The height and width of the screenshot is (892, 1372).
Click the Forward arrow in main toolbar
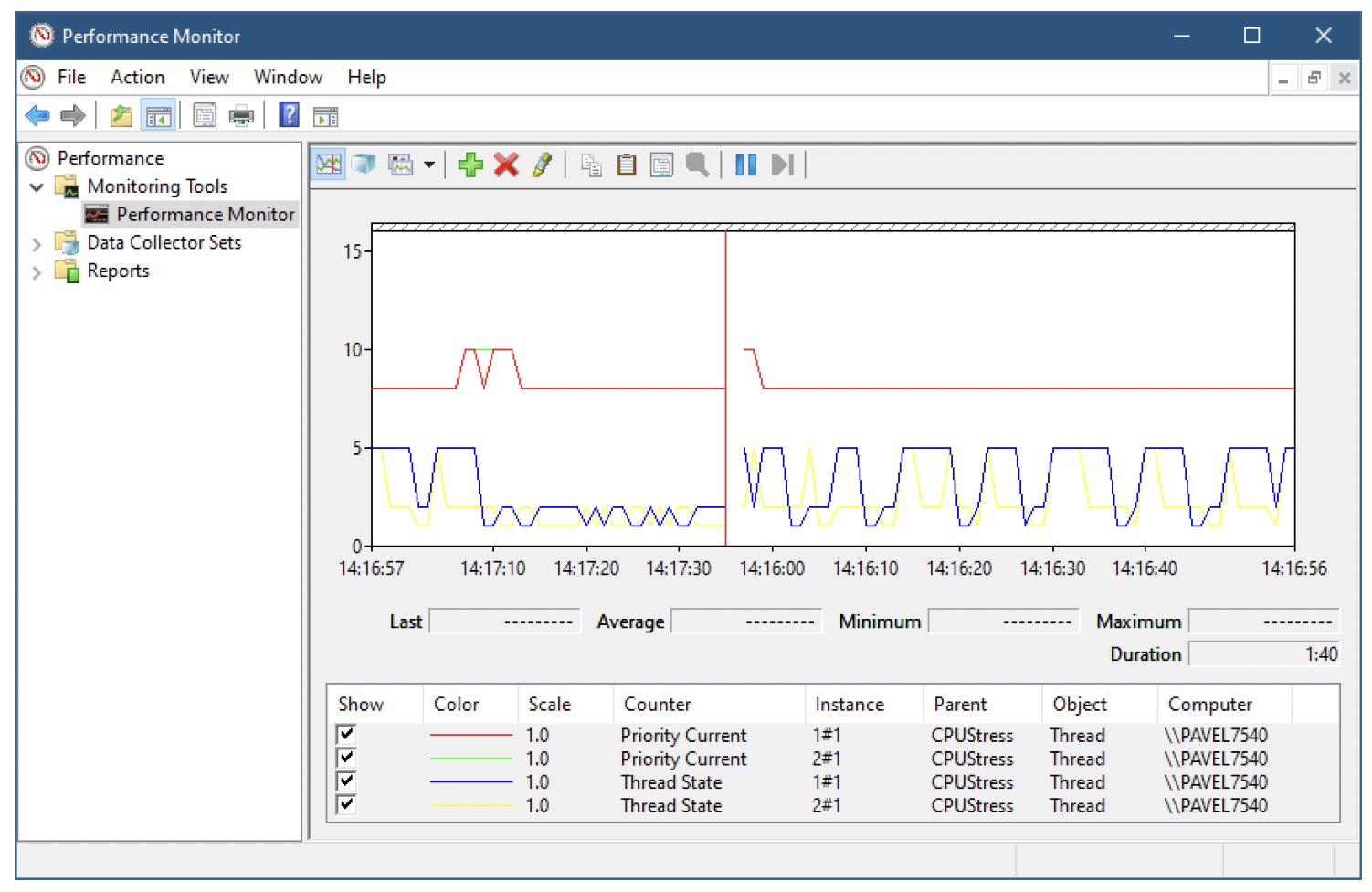click(72, 116)
